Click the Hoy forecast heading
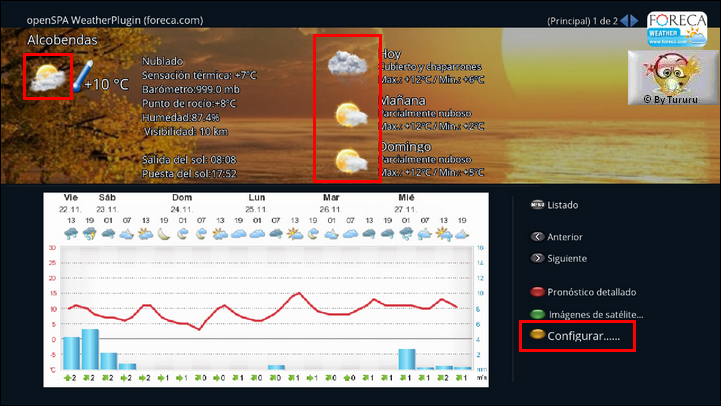 point(390,54)
